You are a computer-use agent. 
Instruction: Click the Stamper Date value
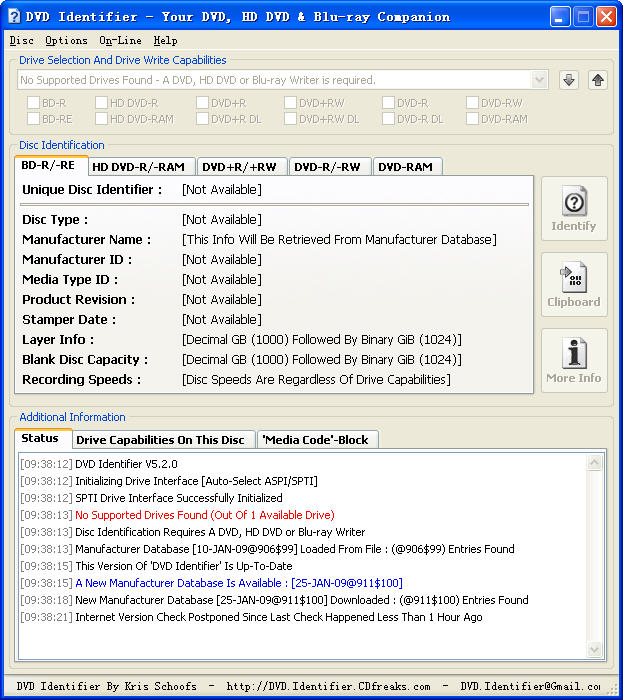[x=222, y=320]
